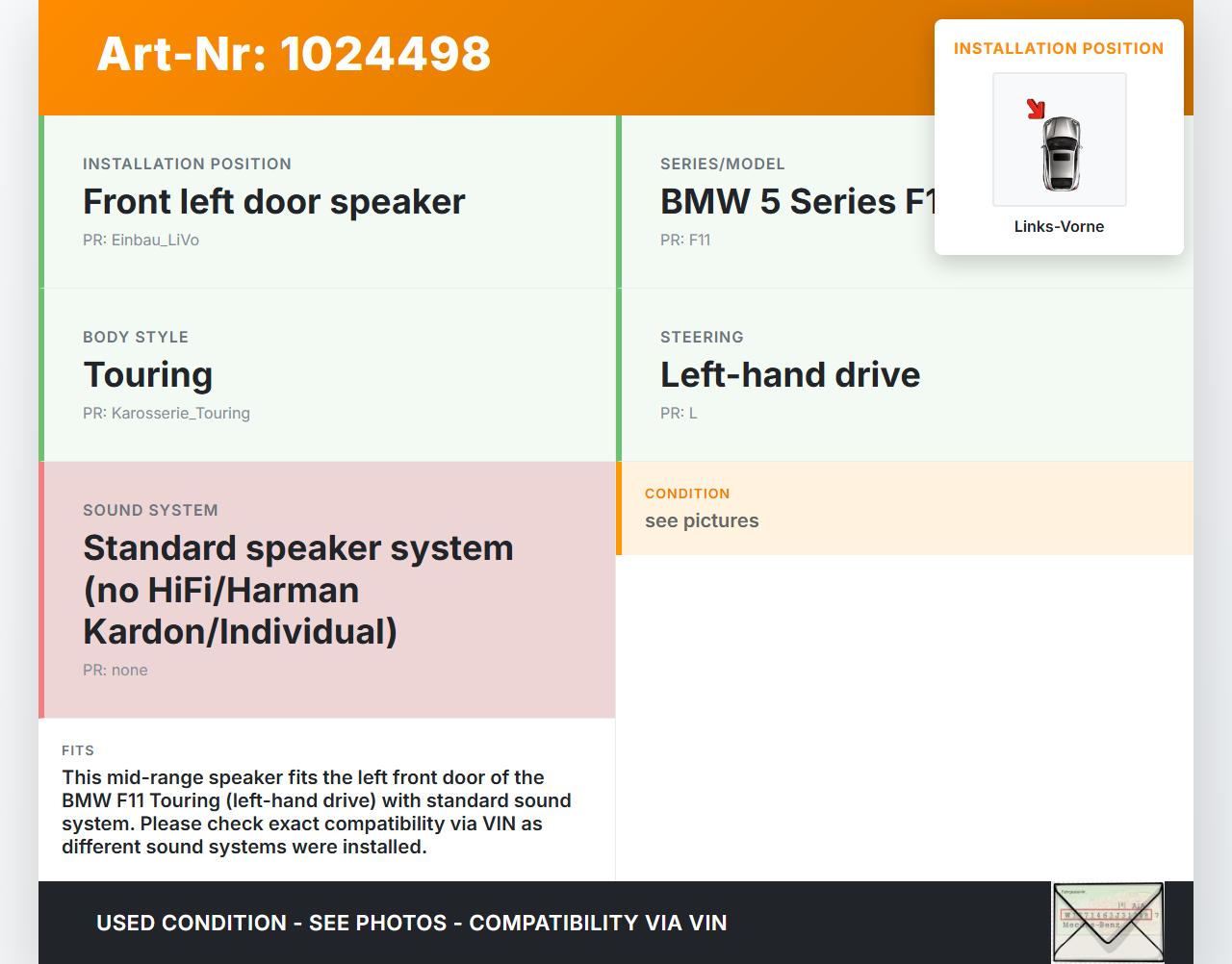The width and height of the screenshot is (1232, 964).
Task: Click the Left-hand drive steering card
Action: [x=905, y=375]
